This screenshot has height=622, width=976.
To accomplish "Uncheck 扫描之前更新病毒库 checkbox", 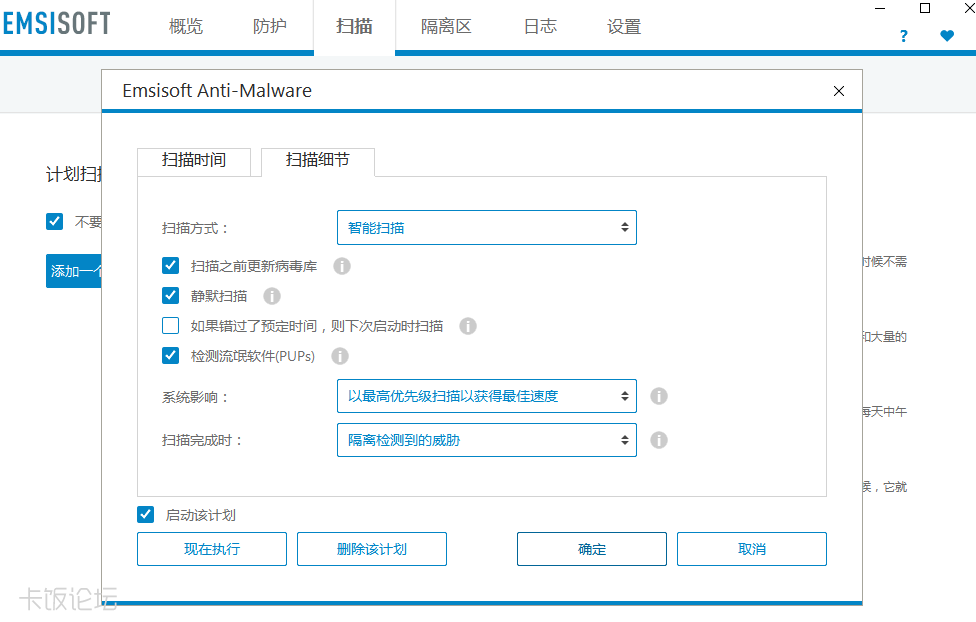I will (171, 266).
